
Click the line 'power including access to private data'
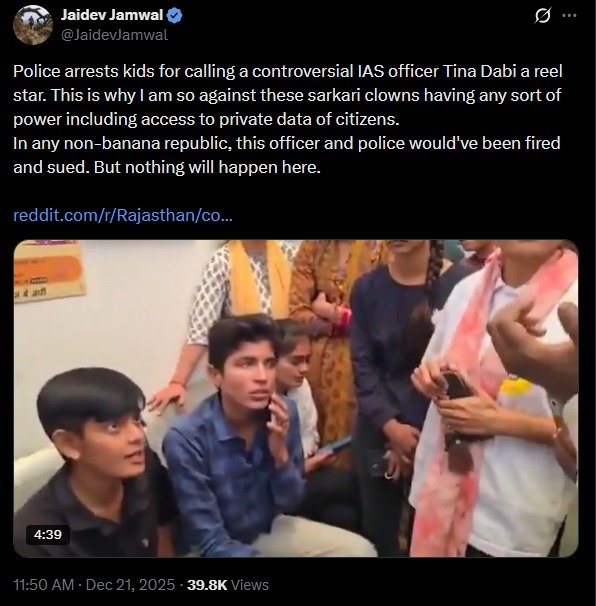206,119
